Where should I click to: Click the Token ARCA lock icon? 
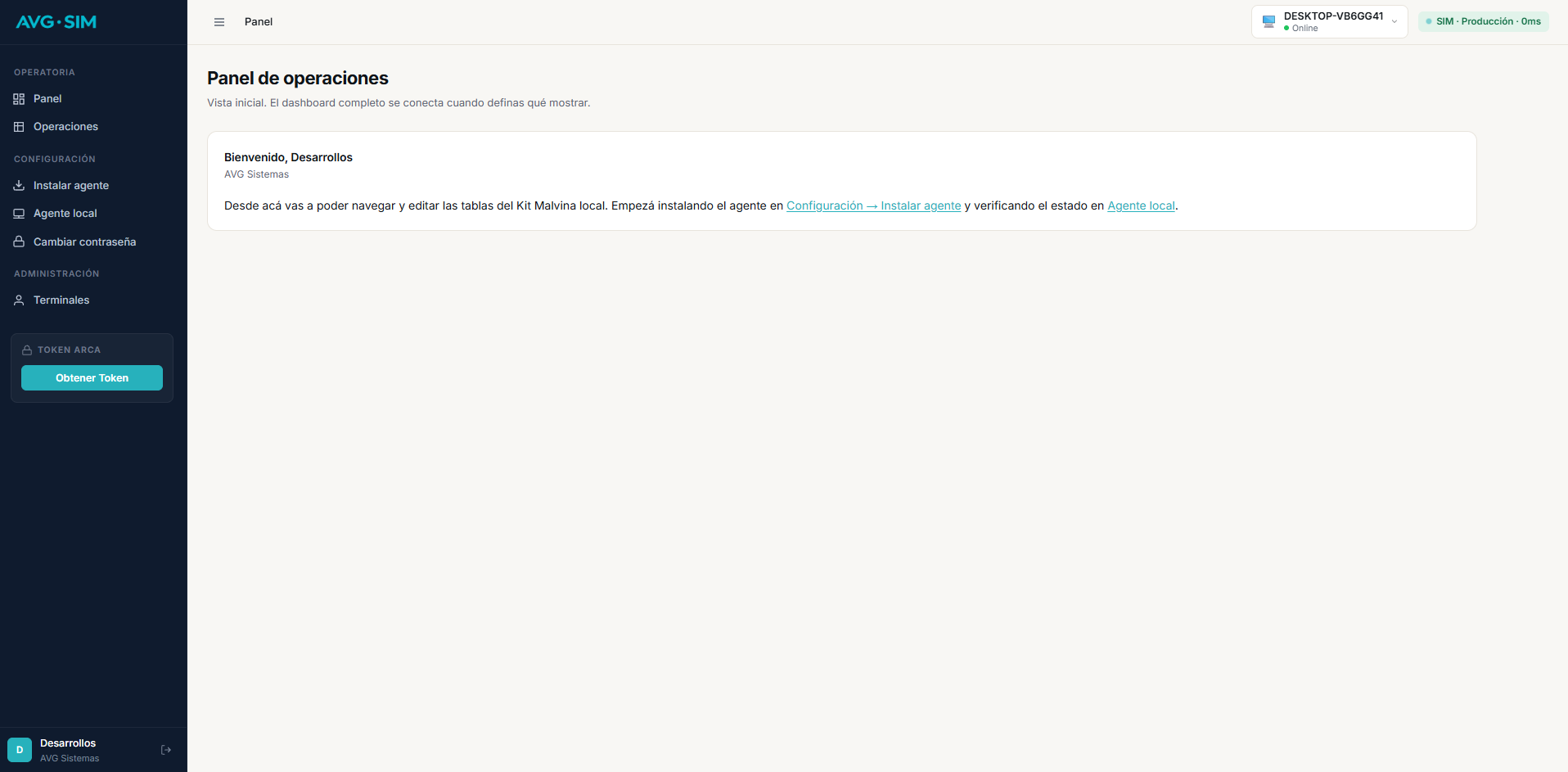coord(27,350)
